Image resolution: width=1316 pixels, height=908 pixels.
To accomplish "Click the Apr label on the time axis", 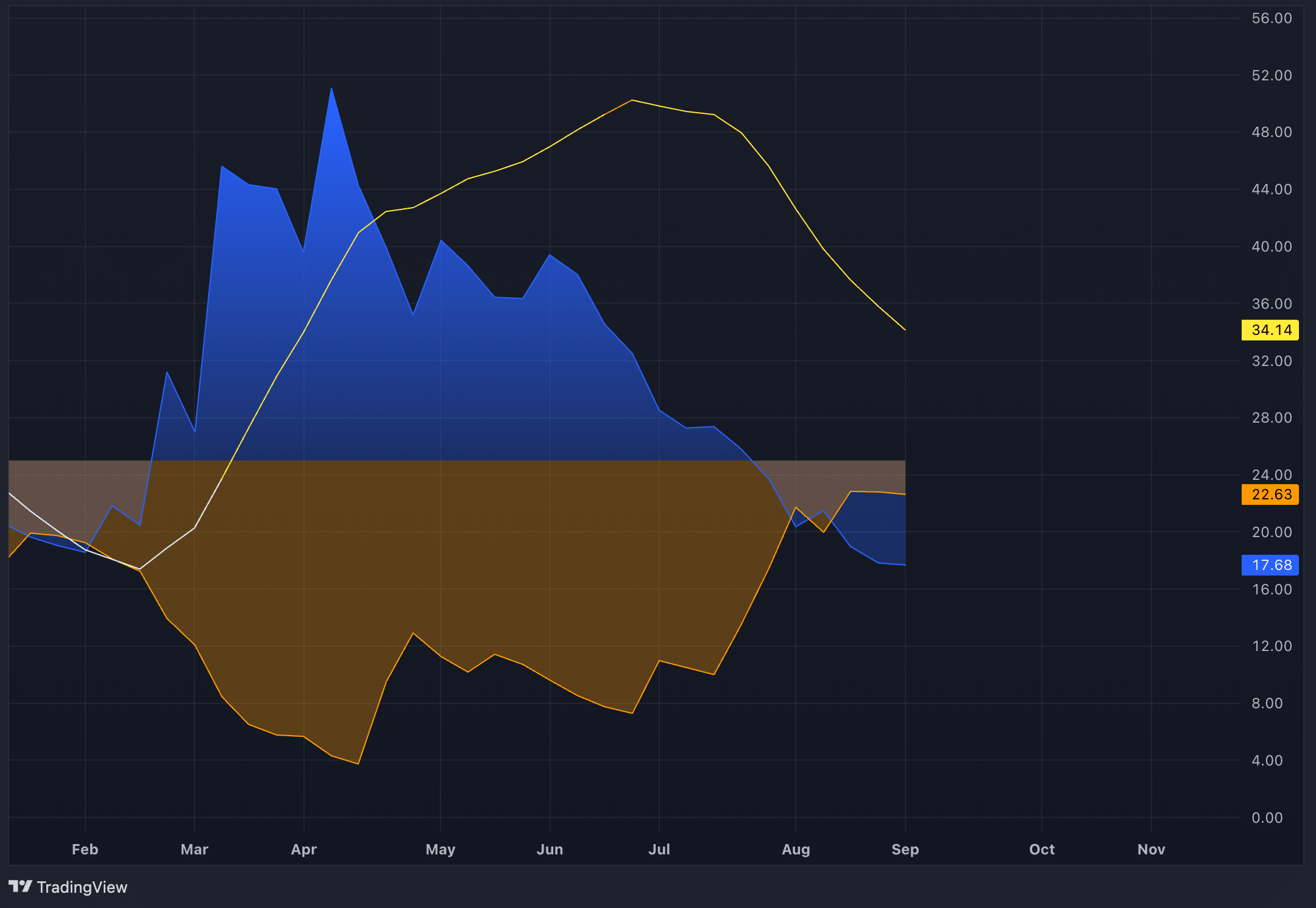I will click(x=304, y=849).
